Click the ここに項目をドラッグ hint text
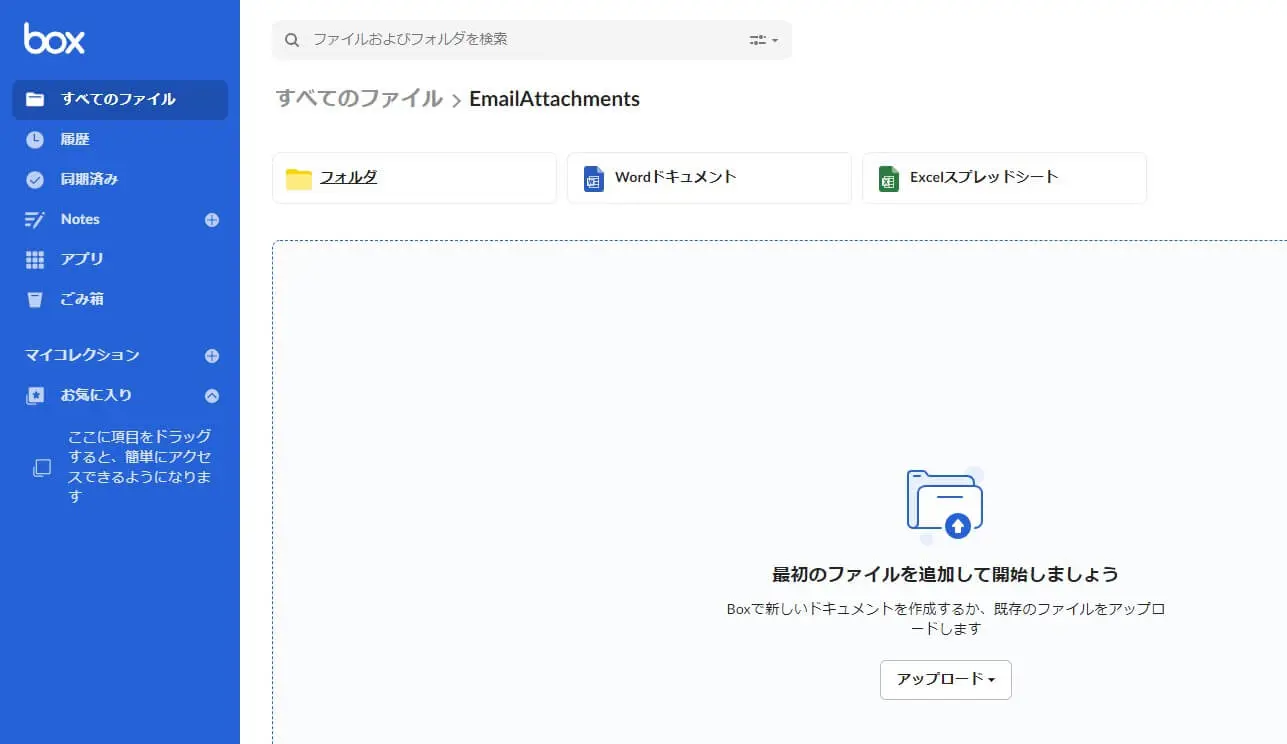 pos(140,466)
